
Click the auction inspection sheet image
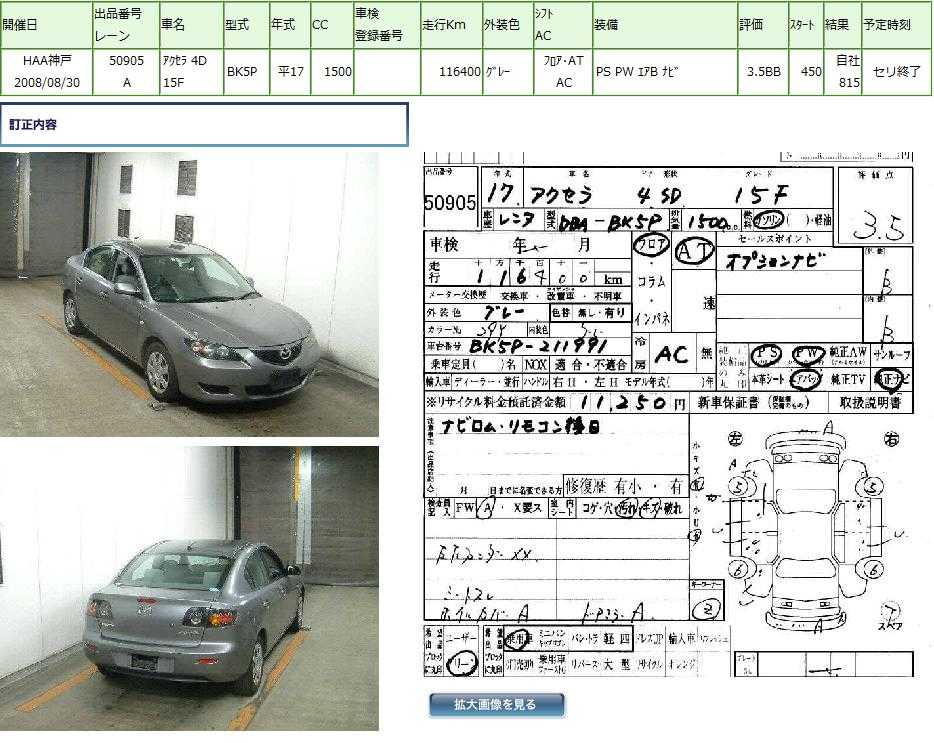(668, 415)
